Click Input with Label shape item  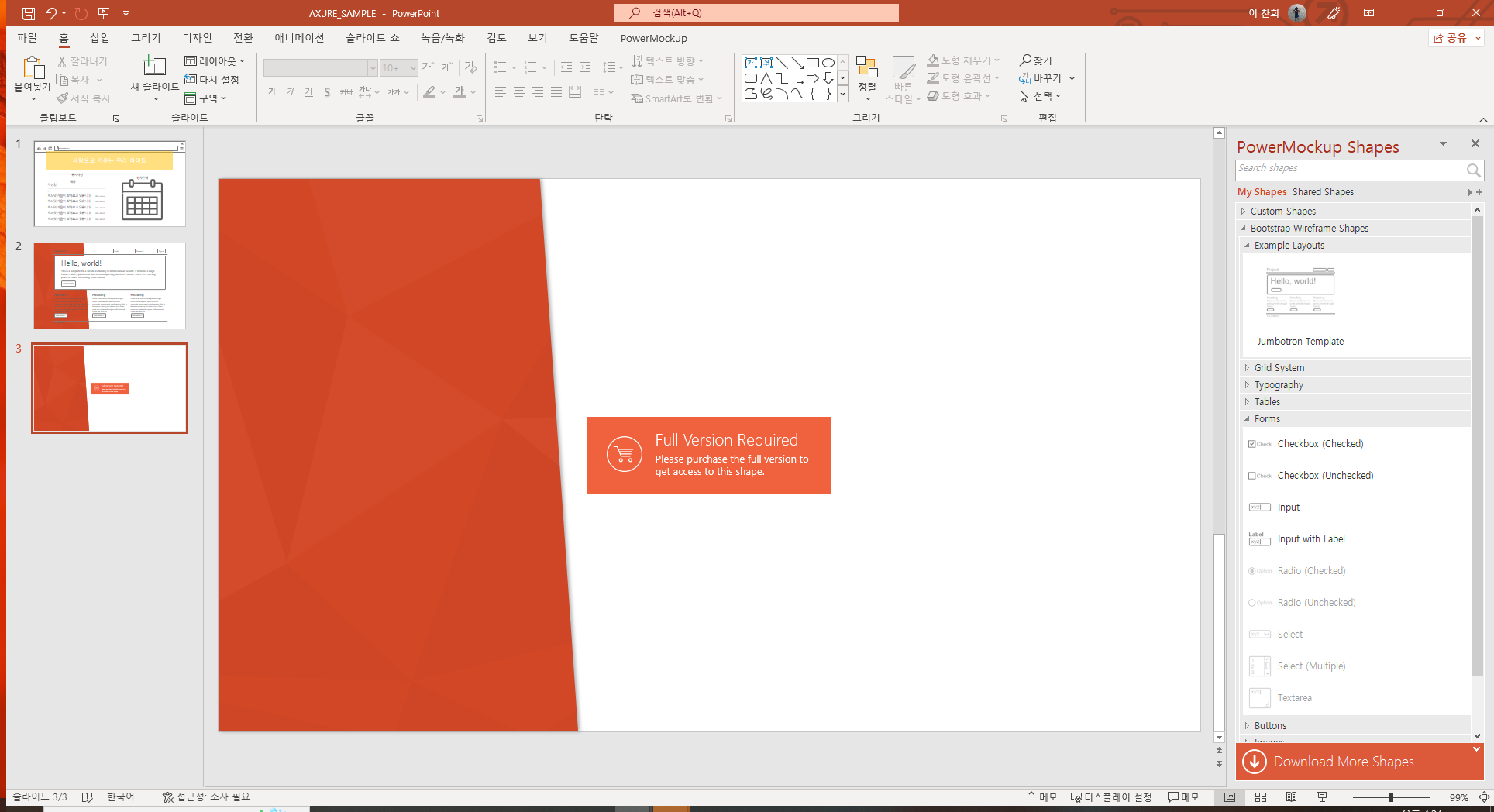[1311, 539]
